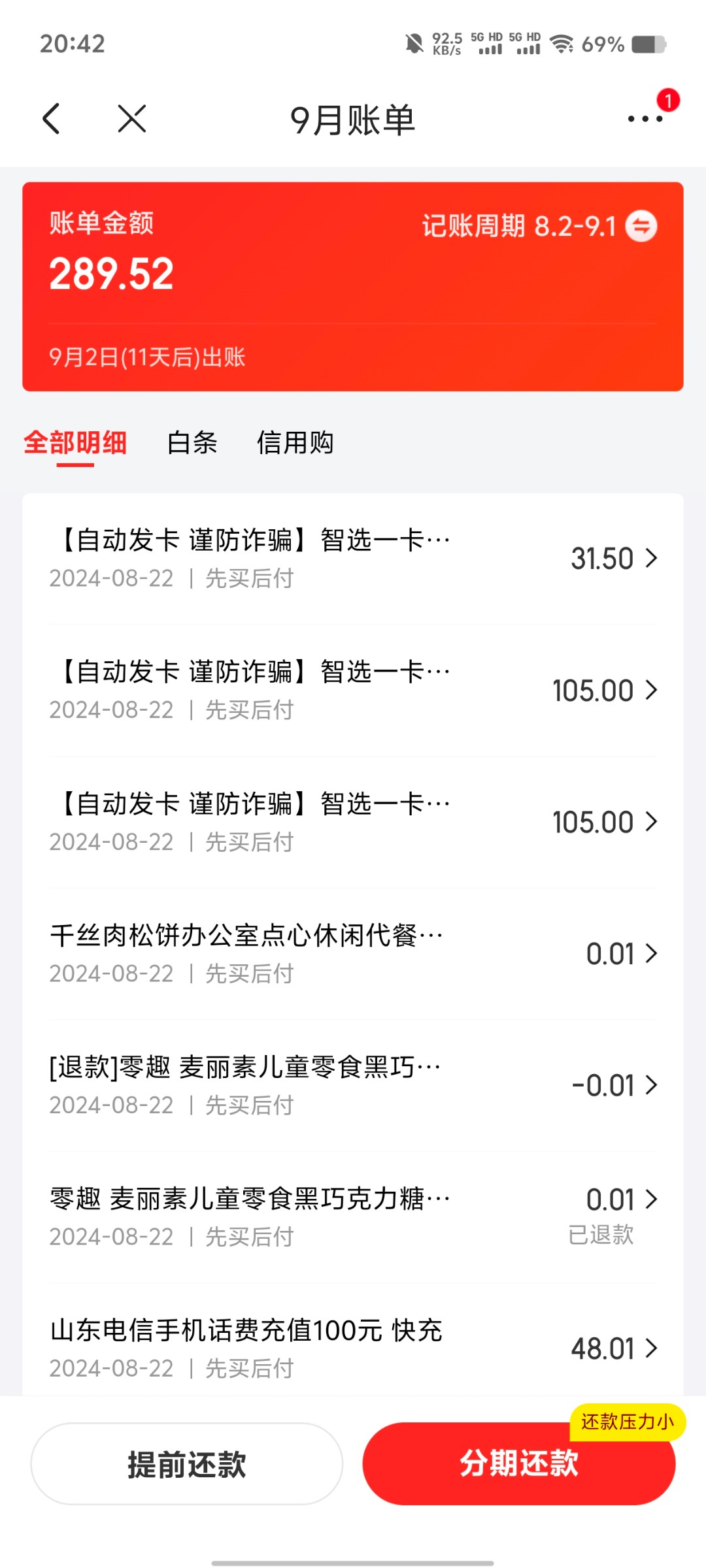
Task: Open details chevron for 48.01 charge
Action: (651, 1348)
